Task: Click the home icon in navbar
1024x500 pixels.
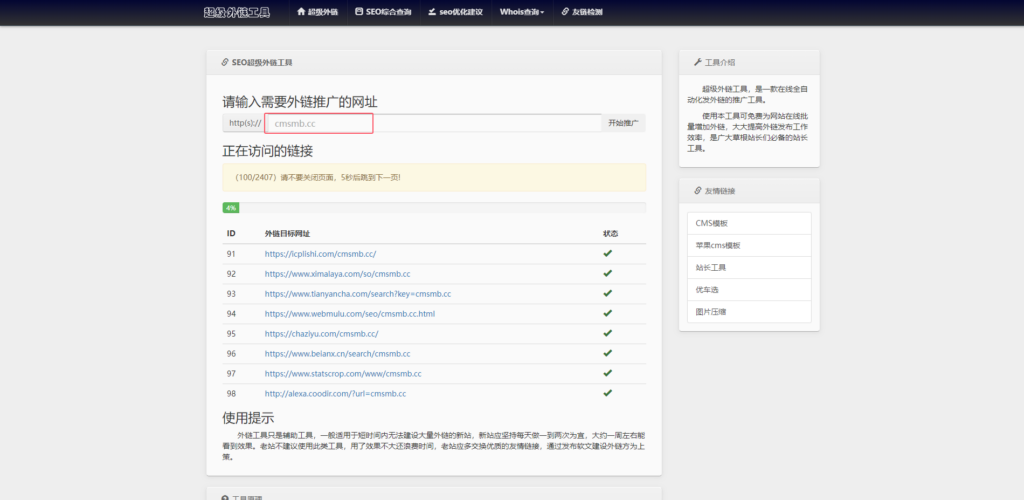Action: pos(301,12)
